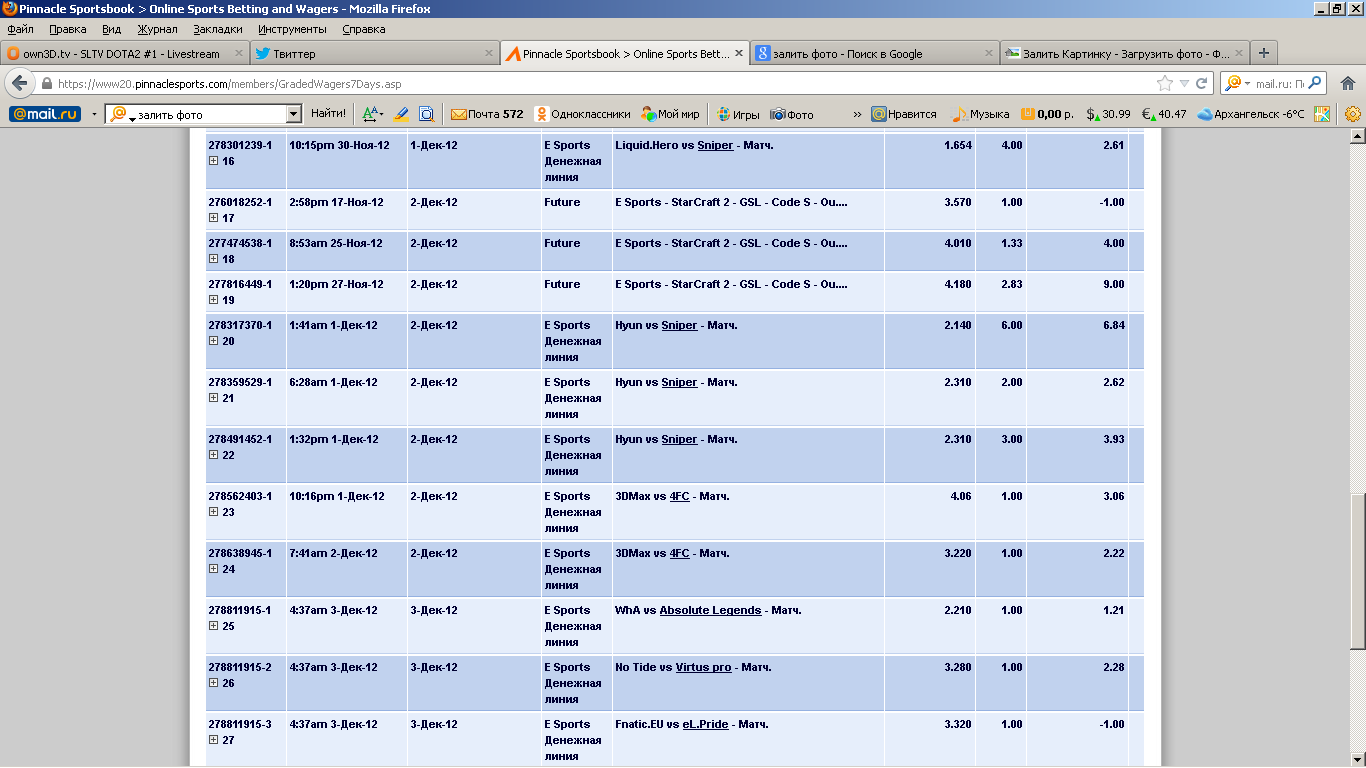1366x768 pixels.
Task: Open the Журнал menu
Action: 157,29
